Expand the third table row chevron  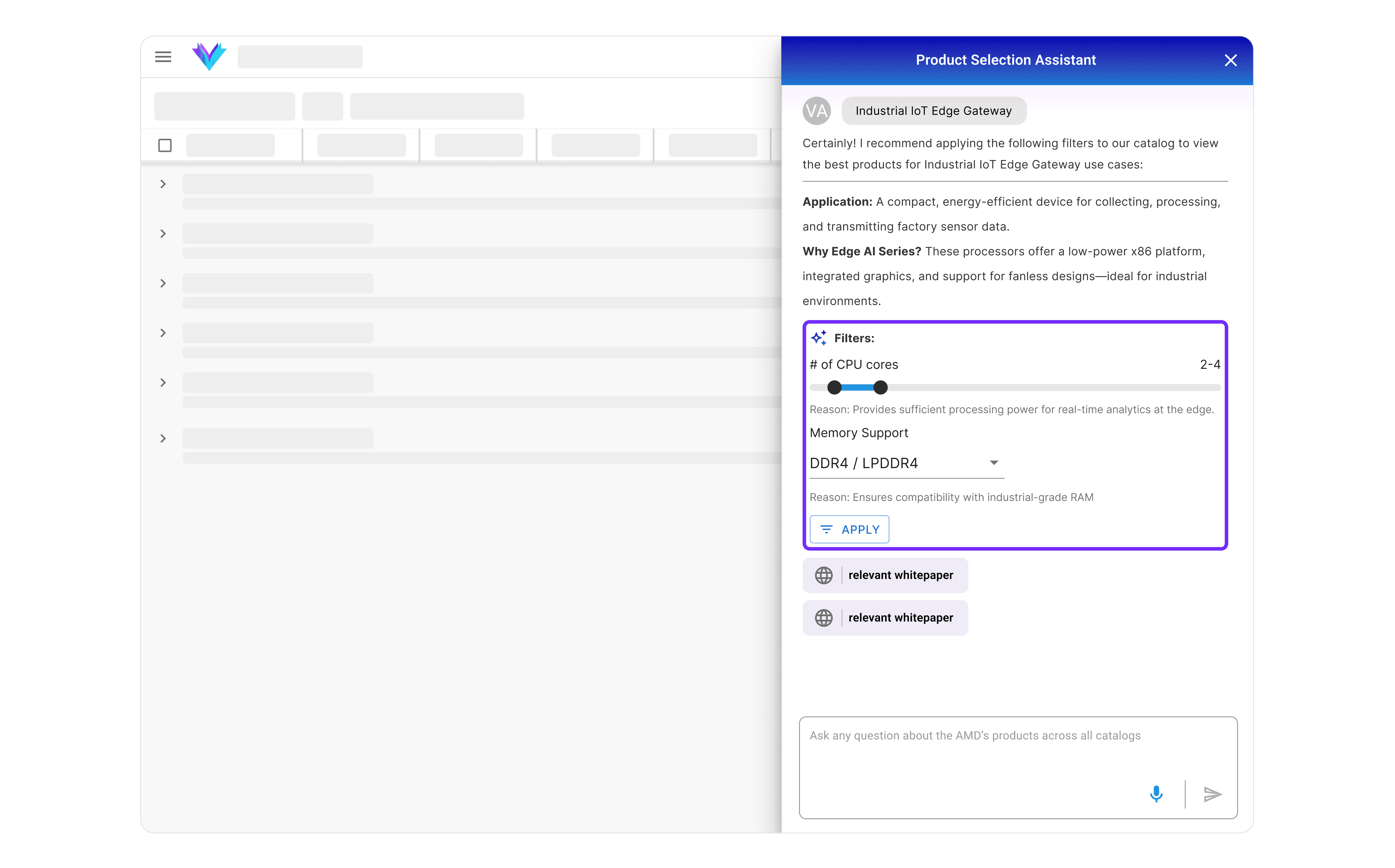click(163, 284)
